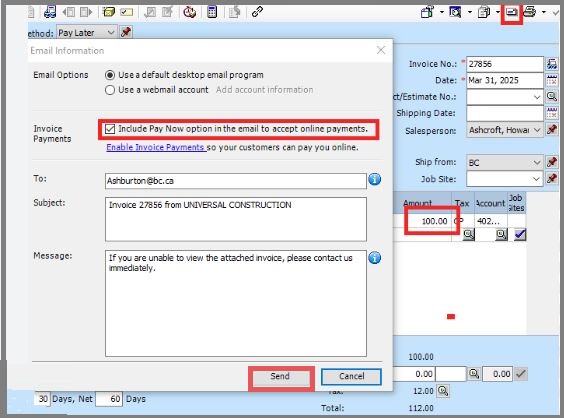The width and height of the screenshot is (564, 418).
Task: Open the Salesperson dropdown showing Ashcroft
Action: click(537, 130)
